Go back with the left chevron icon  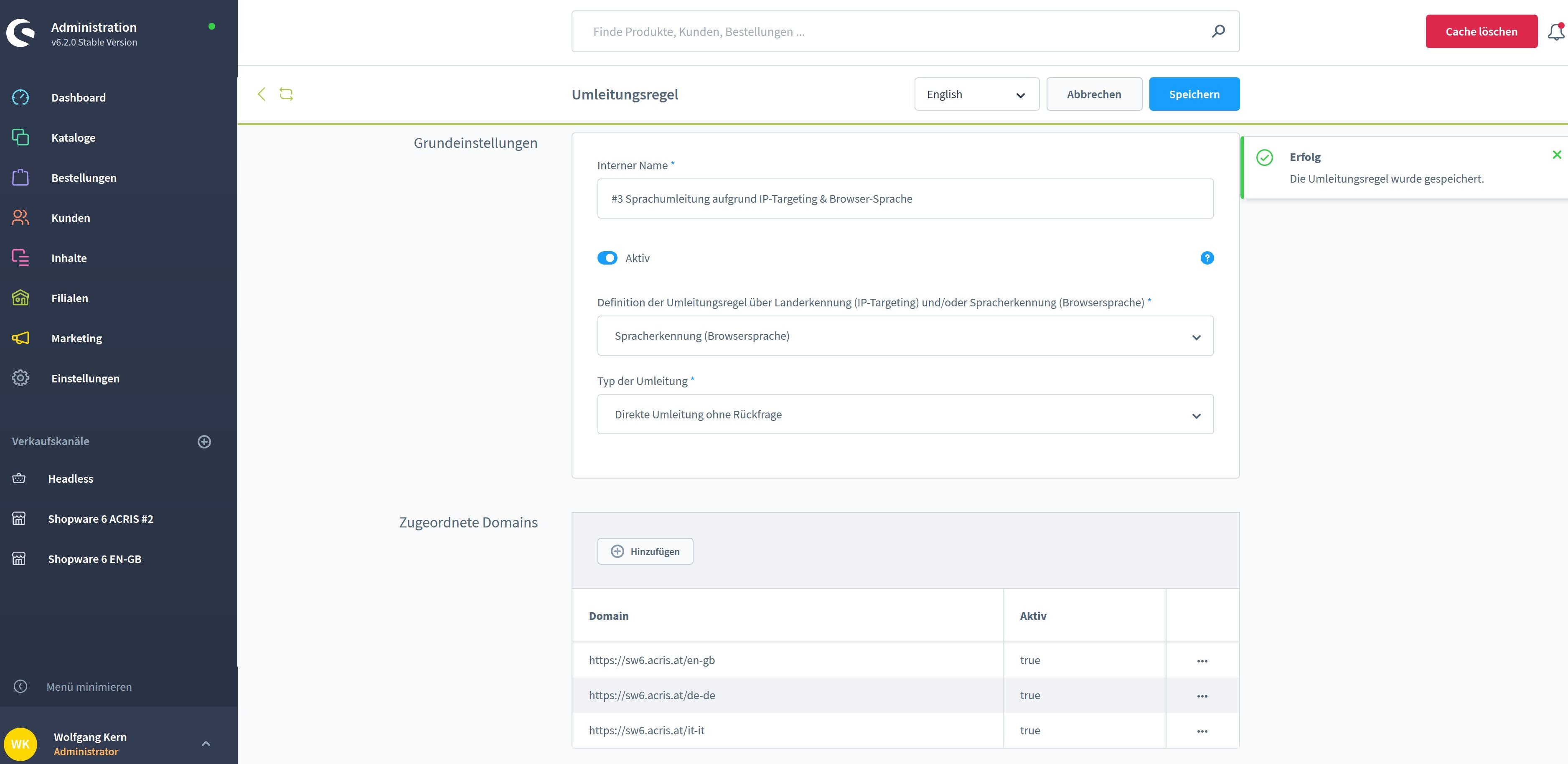coord(262,94)
